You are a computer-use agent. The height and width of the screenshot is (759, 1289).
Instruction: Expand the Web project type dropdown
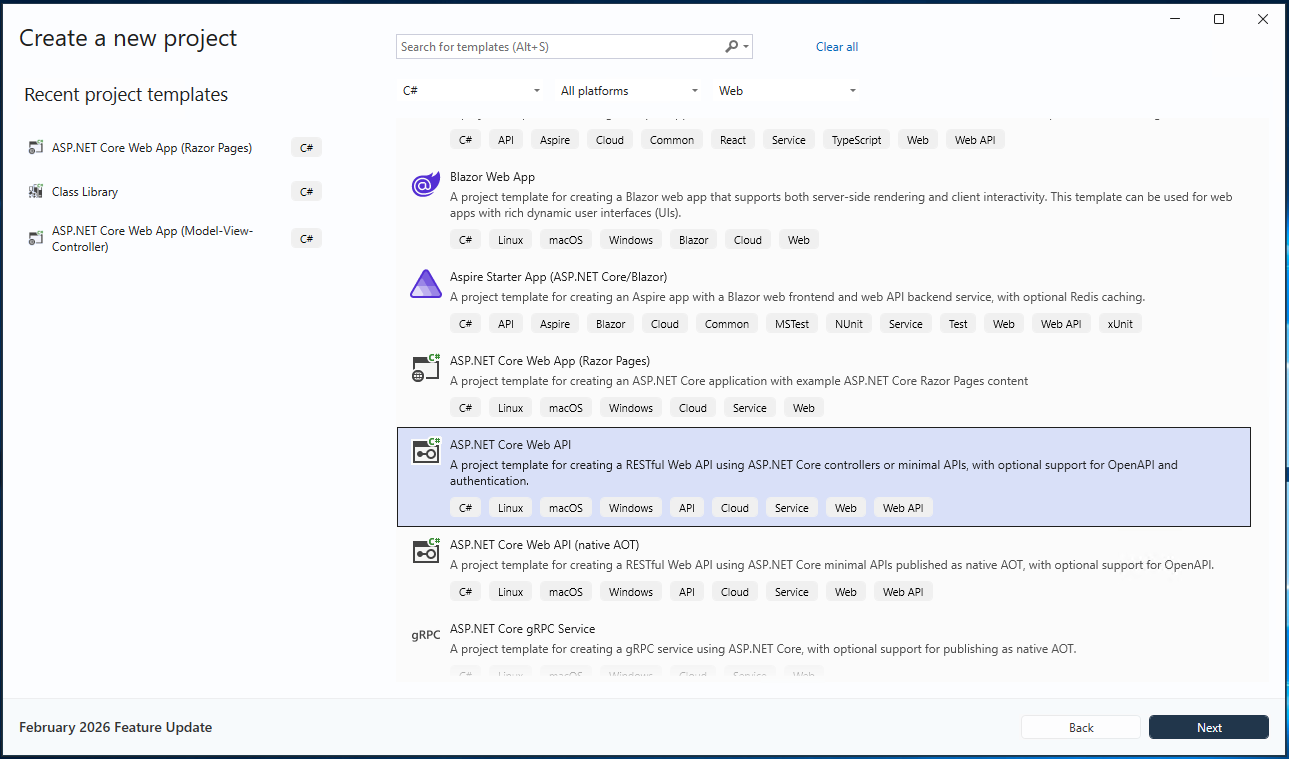(x=788, y=91)
